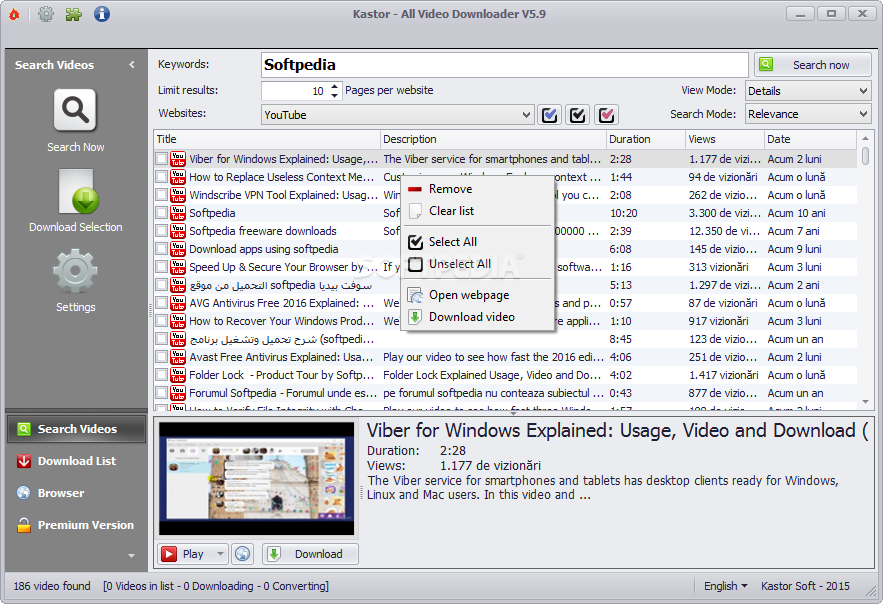
Task: Tick checkbox for How to Replace Useless Context
Action: tap(162, 177)
